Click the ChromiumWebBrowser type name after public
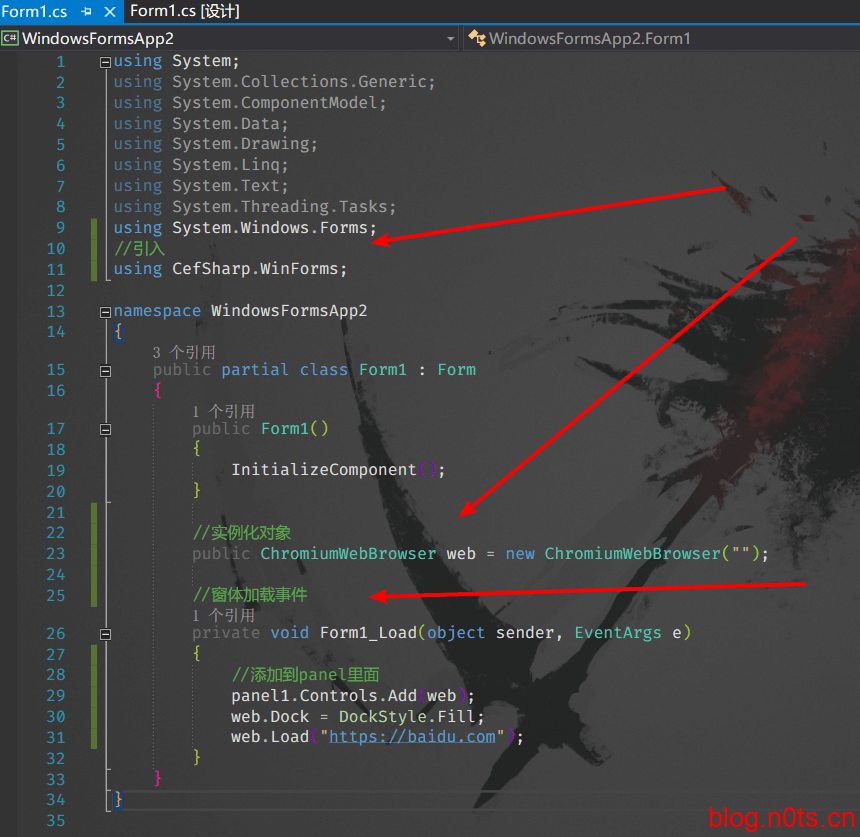 (348, 553)
